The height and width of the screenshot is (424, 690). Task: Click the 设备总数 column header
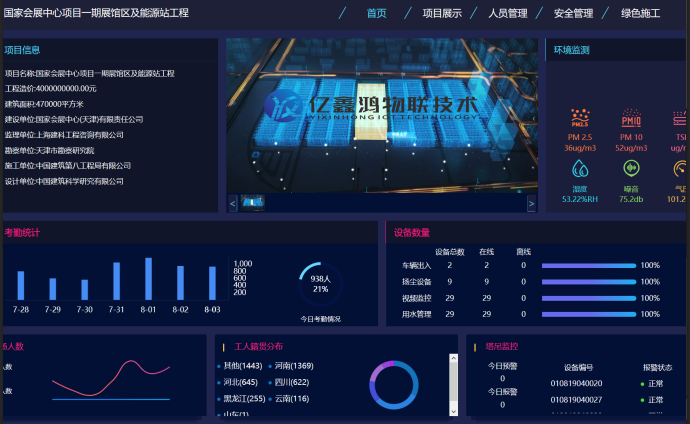(x=450, y=252)
